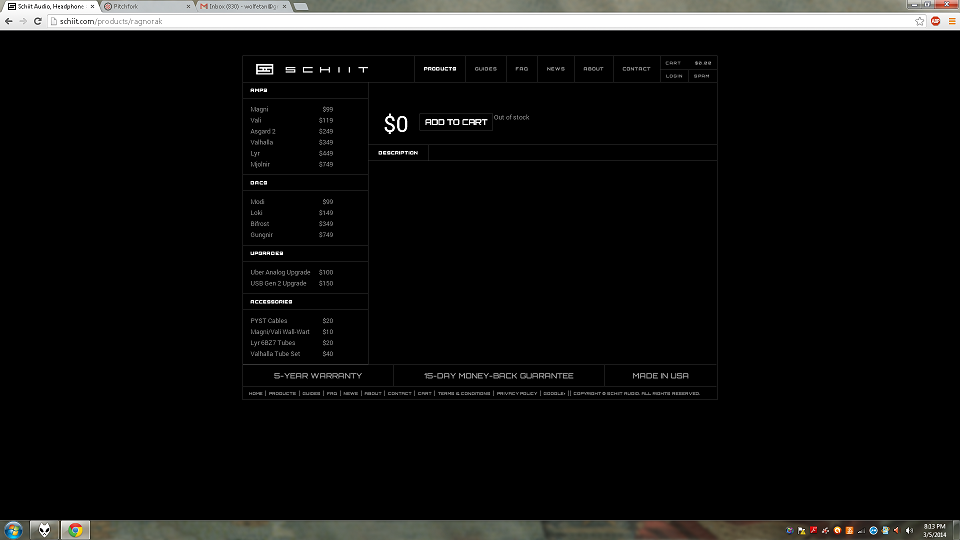The width and height of the screenshot is (960, 540).
Task: Open the volume speaker tray icon
Action: point(909,530)
